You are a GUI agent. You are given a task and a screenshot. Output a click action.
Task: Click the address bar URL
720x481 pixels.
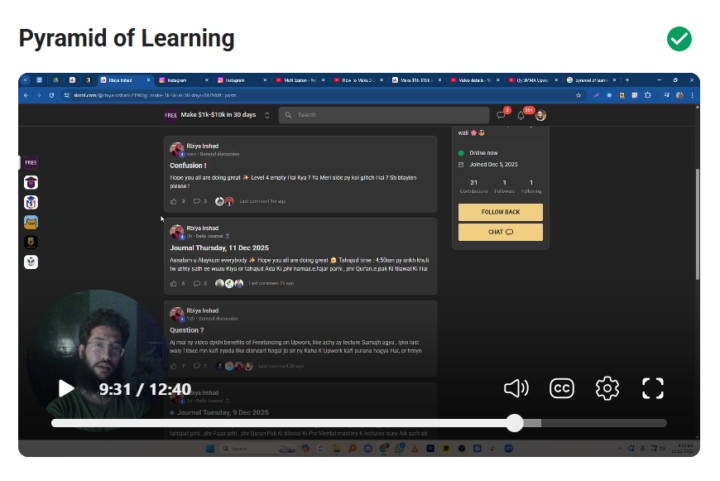point(155,95)
